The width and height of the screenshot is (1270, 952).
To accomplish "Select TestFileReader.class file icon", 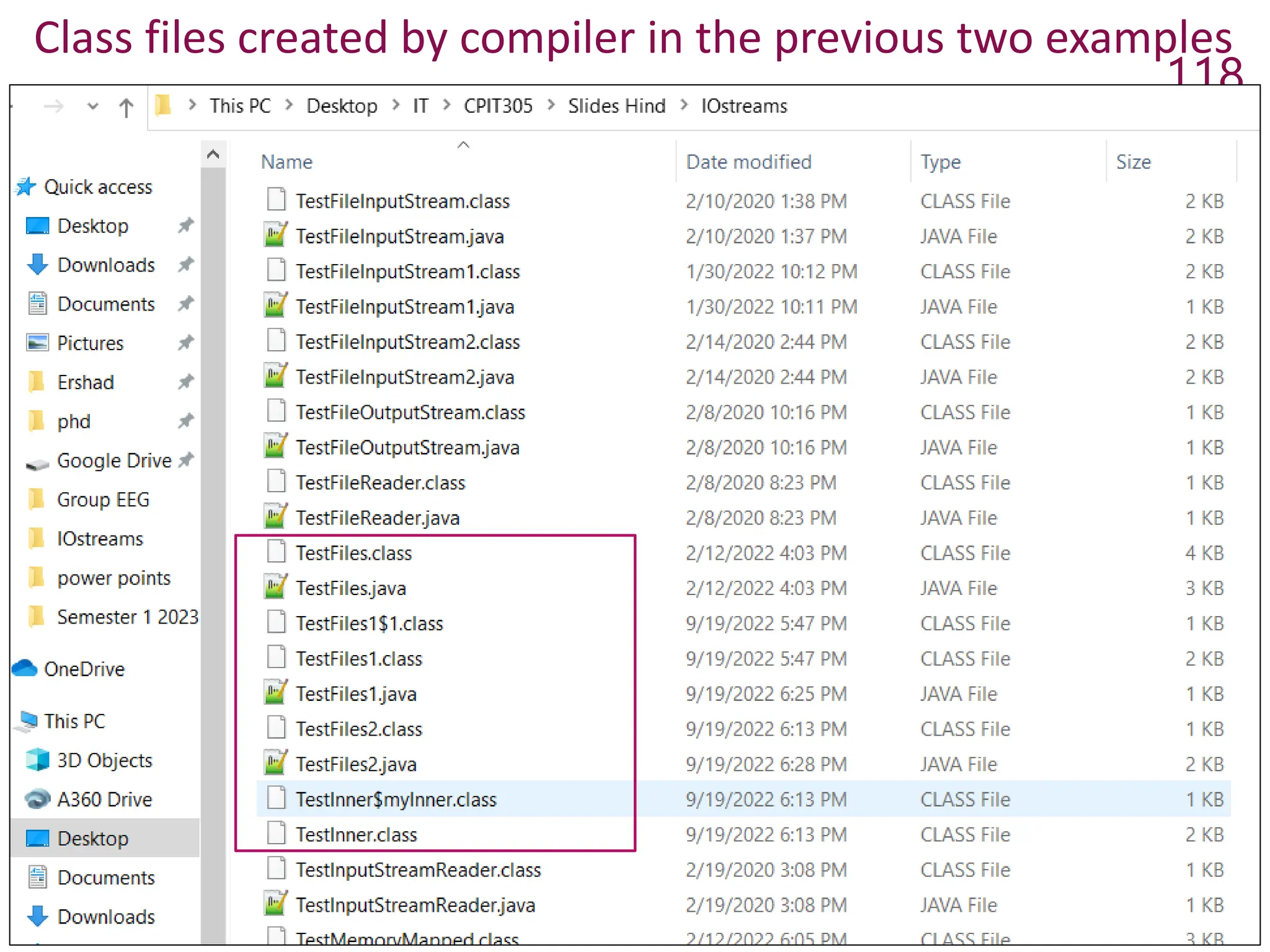I will (x=276, y=482).
